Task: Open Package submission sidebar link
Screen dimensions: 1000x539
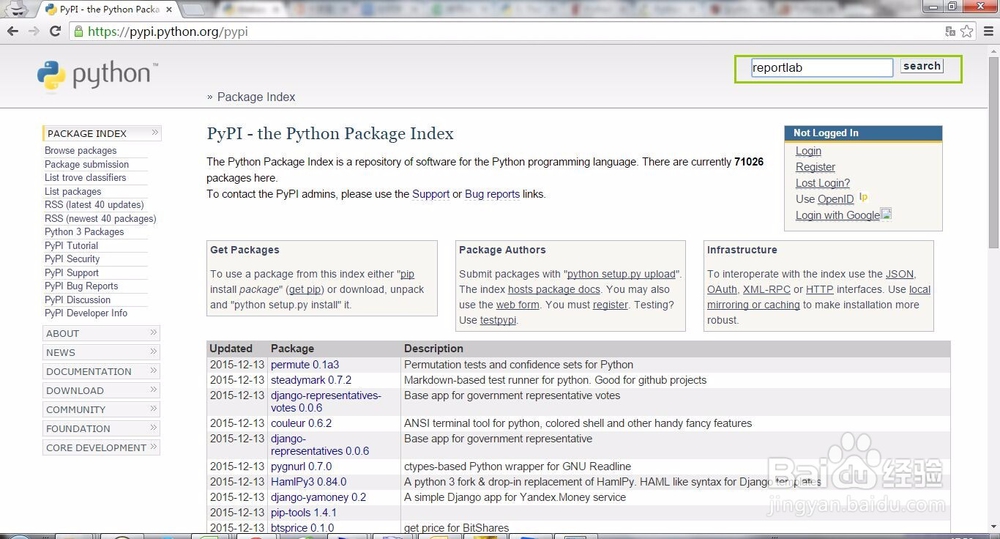Action: tap(87, 164)
